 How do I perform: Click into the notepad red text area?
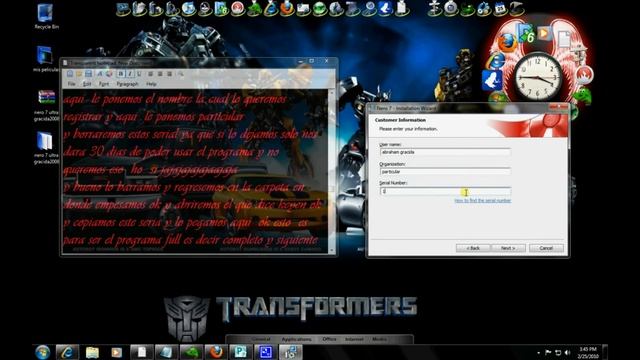click(x=195, y=170)
